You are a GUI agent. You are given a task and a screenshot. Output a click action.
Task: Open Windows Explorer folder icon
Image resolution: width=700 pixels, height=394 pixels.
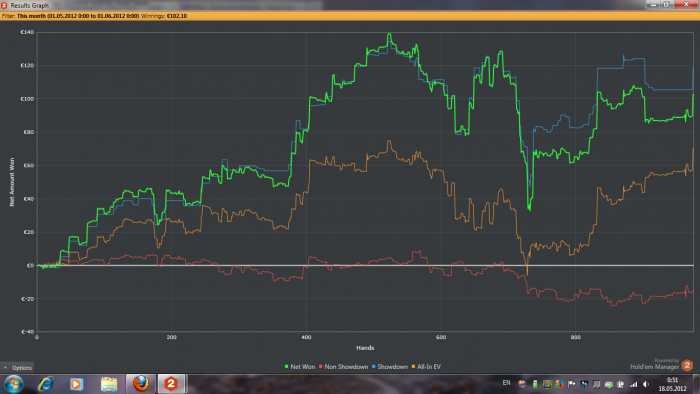(x=109, y=384)
